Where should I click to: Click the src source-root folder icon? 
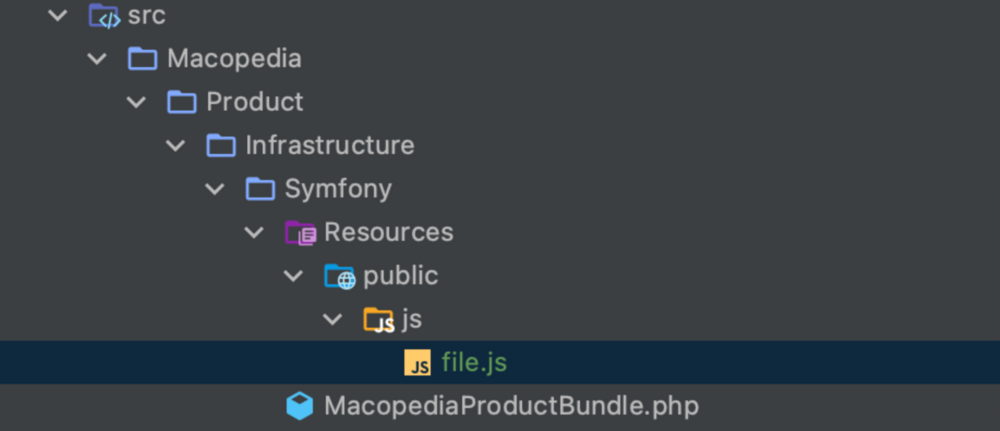pos(103,16)
